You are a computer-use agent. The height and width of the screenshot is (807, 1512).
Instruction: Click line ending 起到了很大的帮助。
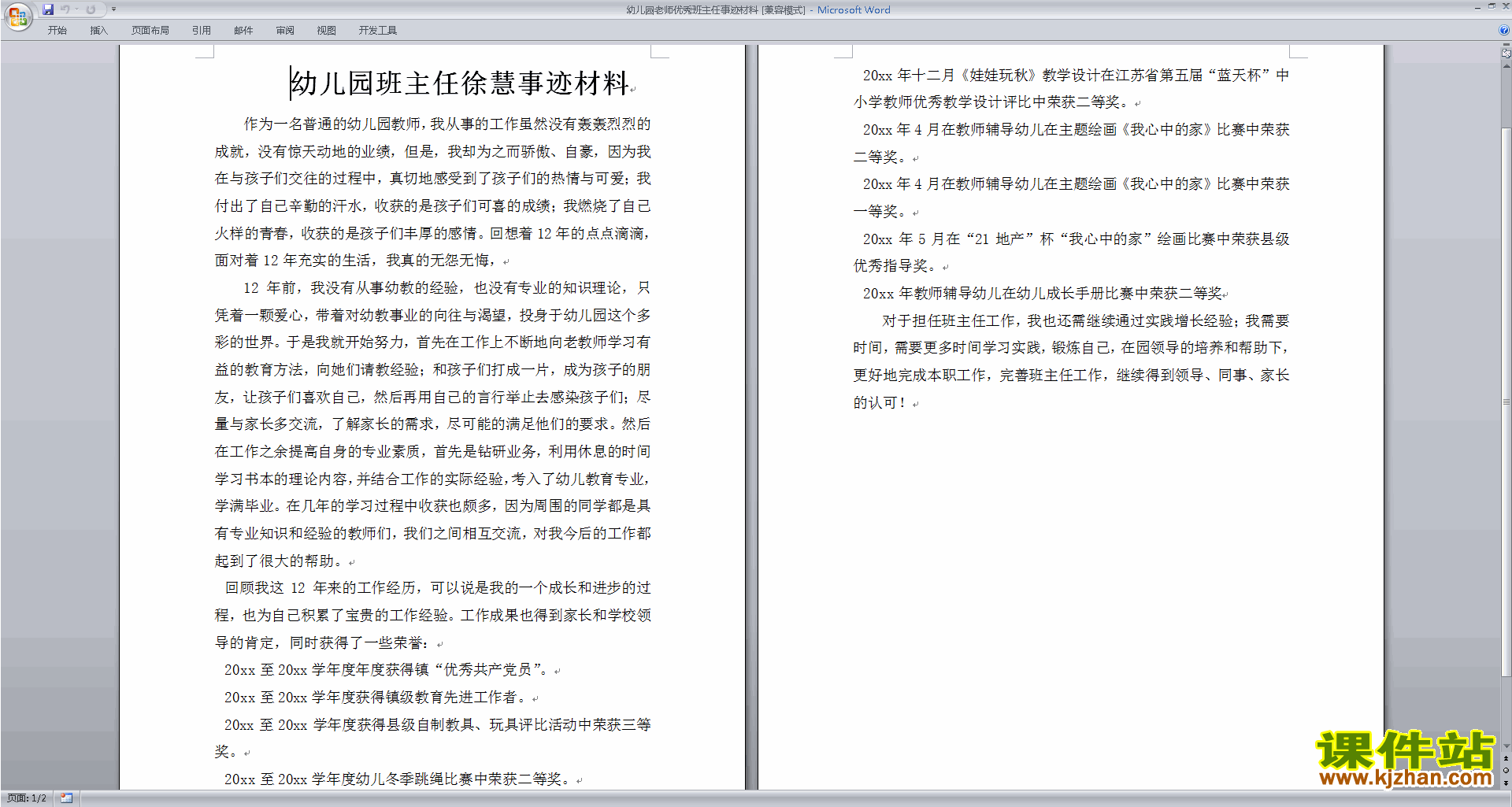[280, 561]
